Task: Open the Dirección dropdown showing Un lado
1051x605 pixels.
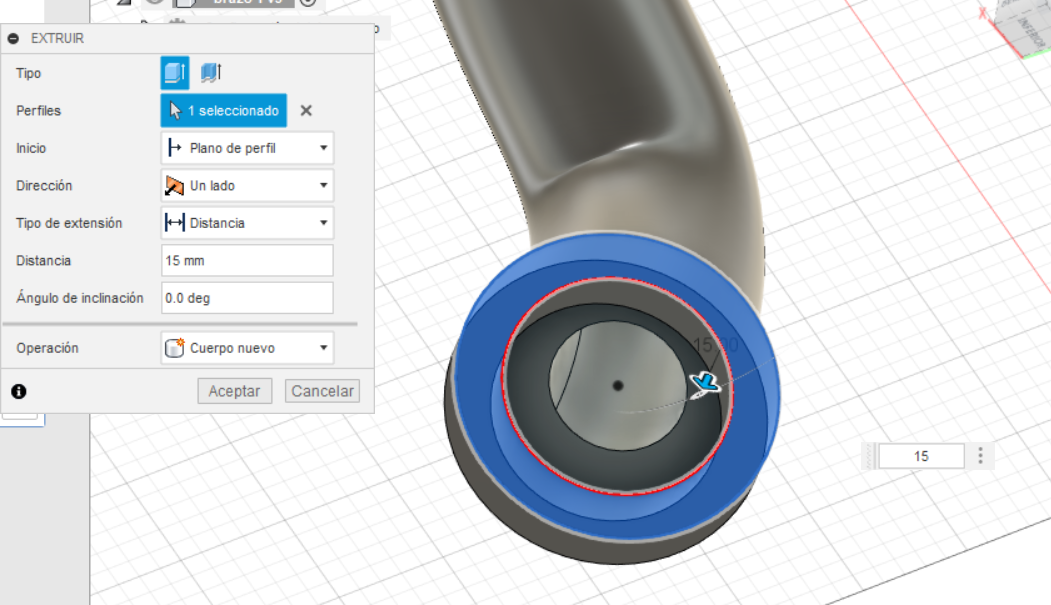Action: [247, 186]
